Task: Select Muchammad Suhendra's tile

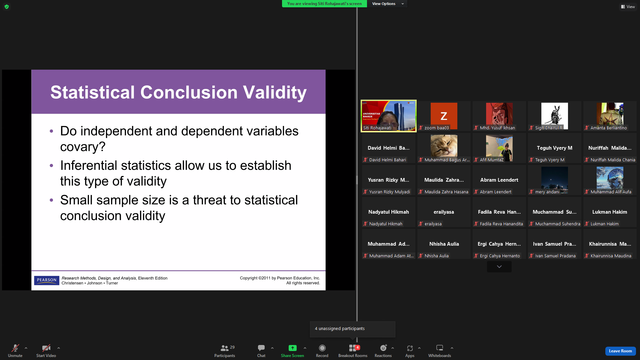Action: tap(554, 212)
